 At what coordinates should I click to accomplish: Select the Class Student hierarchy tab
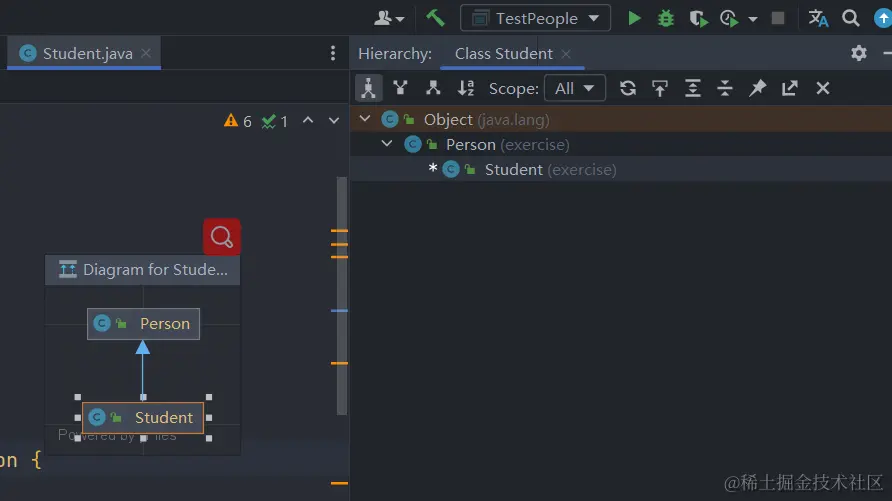503,53
